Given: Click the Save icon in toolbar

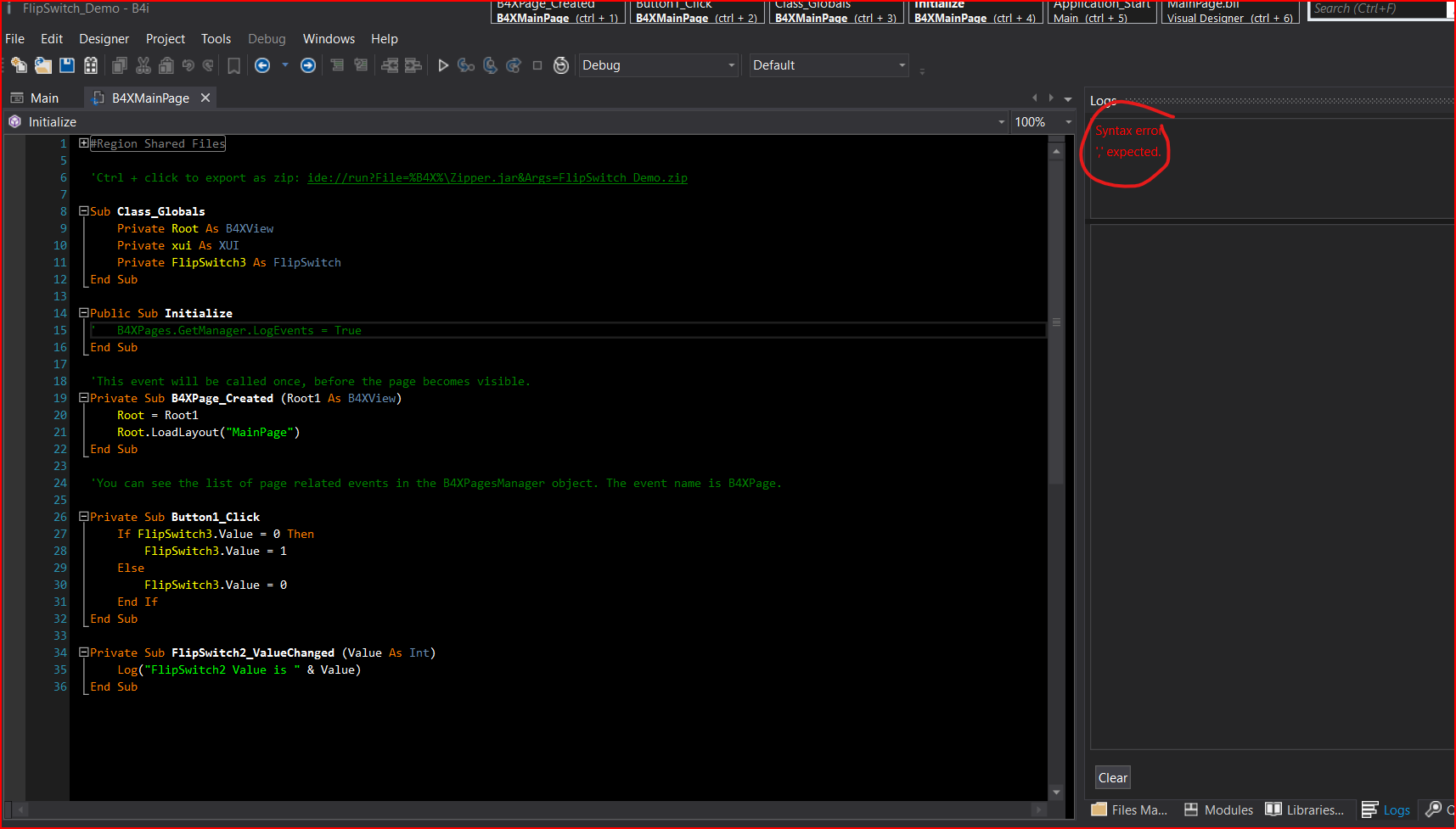Looking at the screenshot, I should (x=67, y=65).
